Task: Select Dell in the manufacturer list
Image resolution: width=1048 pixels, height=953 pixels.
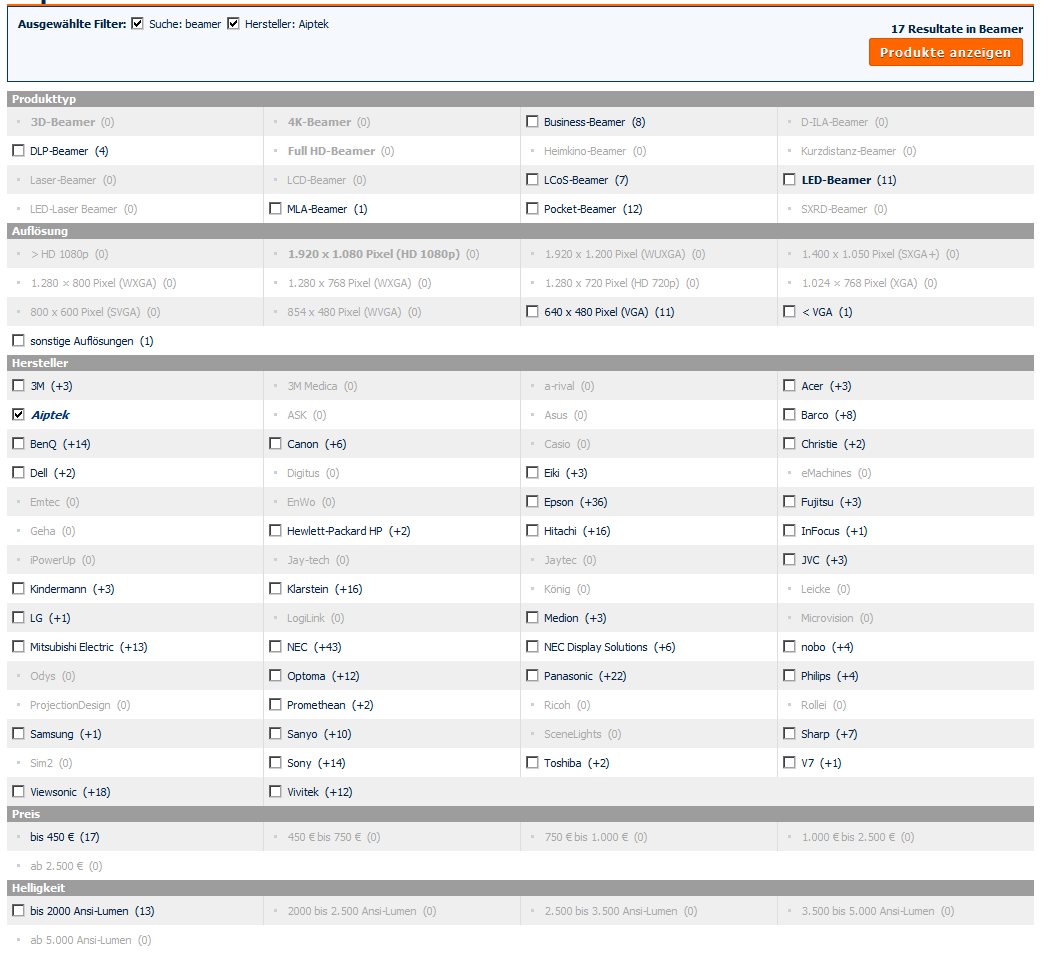Action: 18,473
